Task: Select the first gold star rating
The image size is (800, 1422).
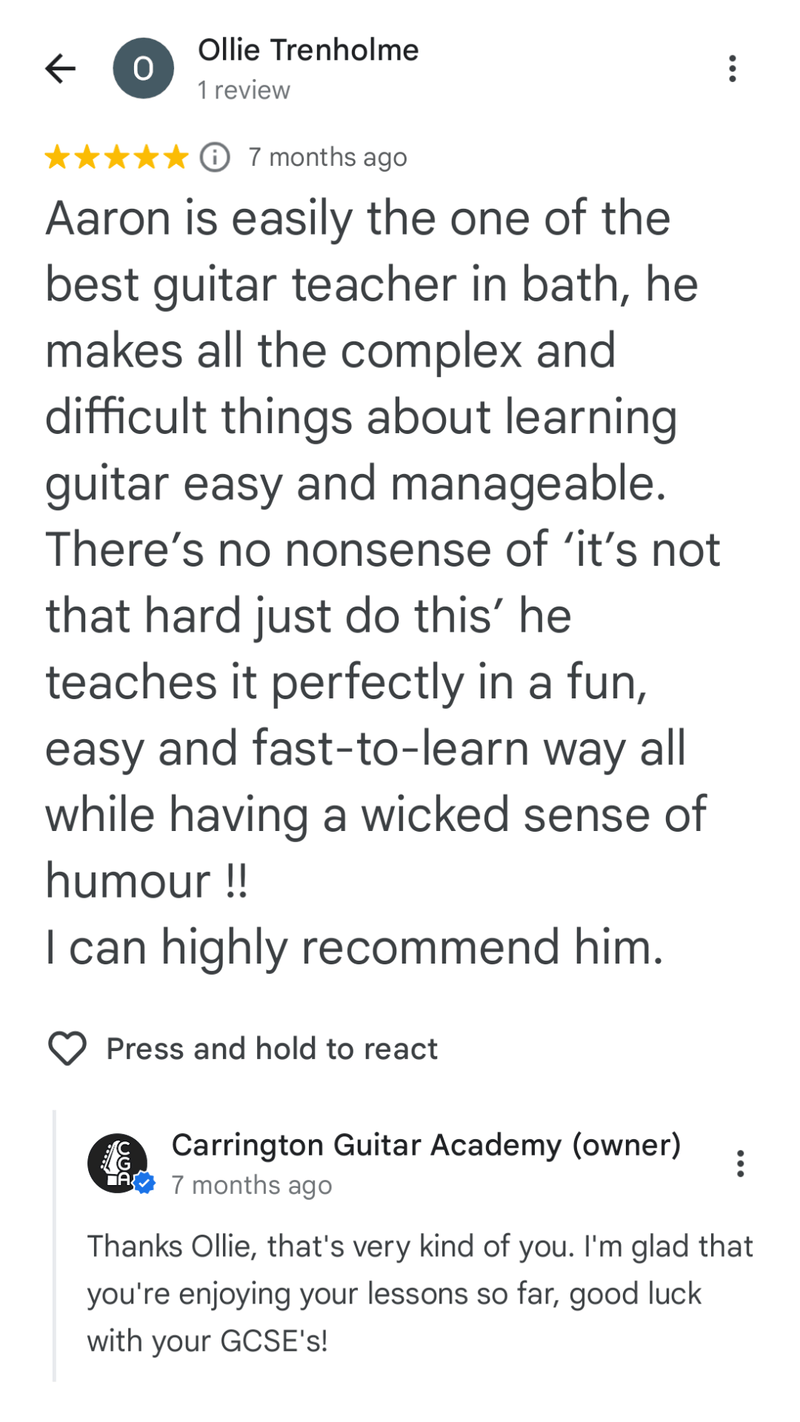Action: [57, 157]
